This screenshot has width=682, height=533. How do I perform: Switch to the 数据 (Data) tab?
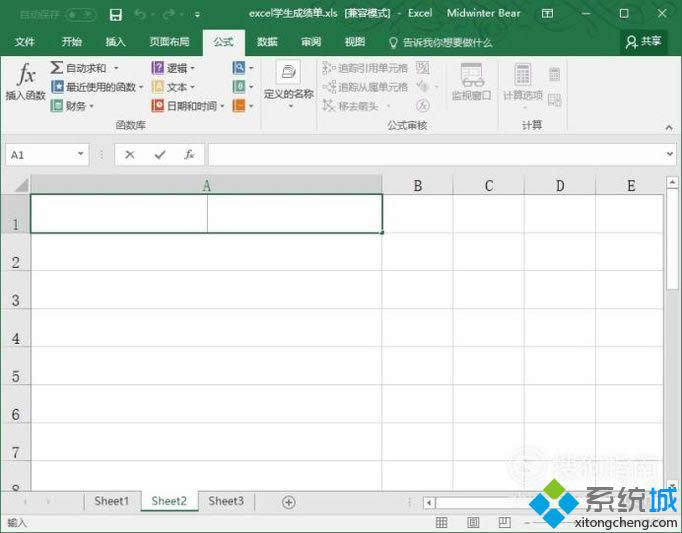point(267,42)
